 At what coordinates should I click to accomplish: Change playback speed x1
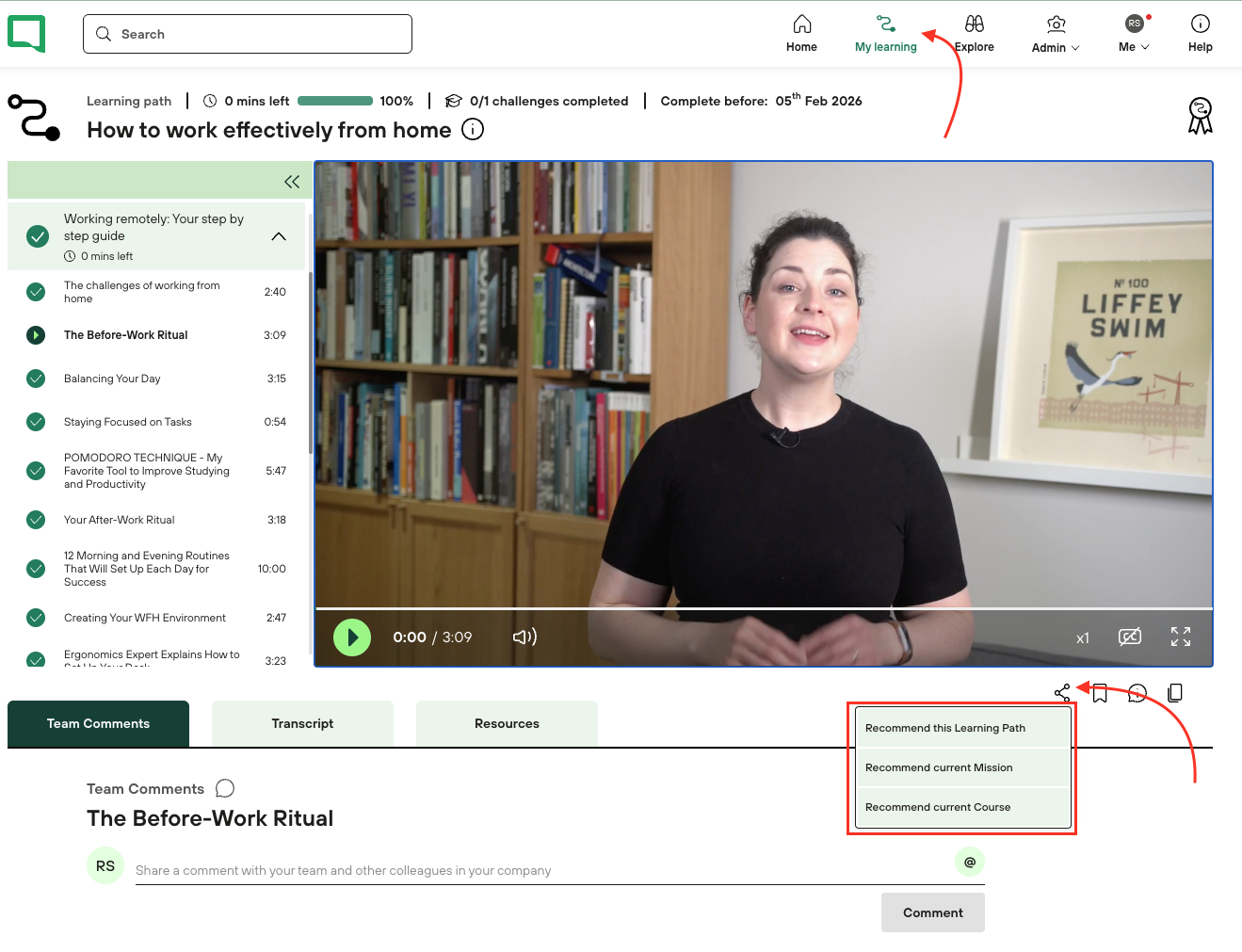[x=1082, y=638]
